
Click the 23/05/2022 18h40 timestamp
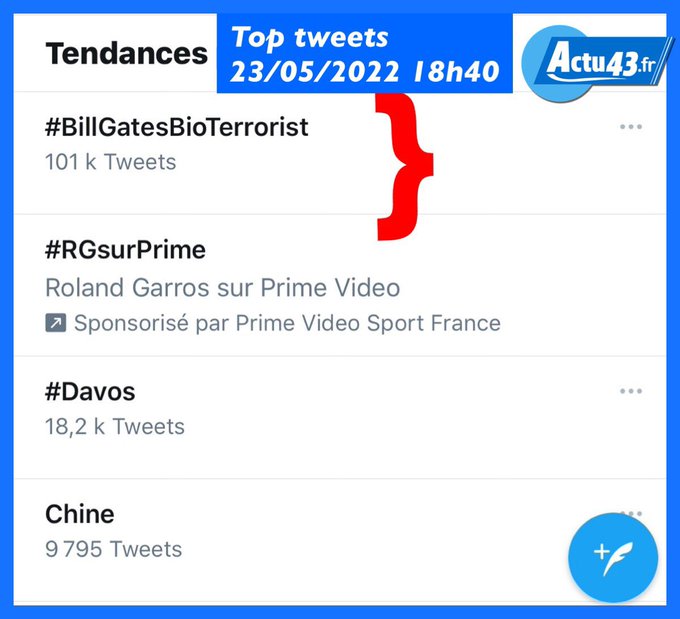364,72
